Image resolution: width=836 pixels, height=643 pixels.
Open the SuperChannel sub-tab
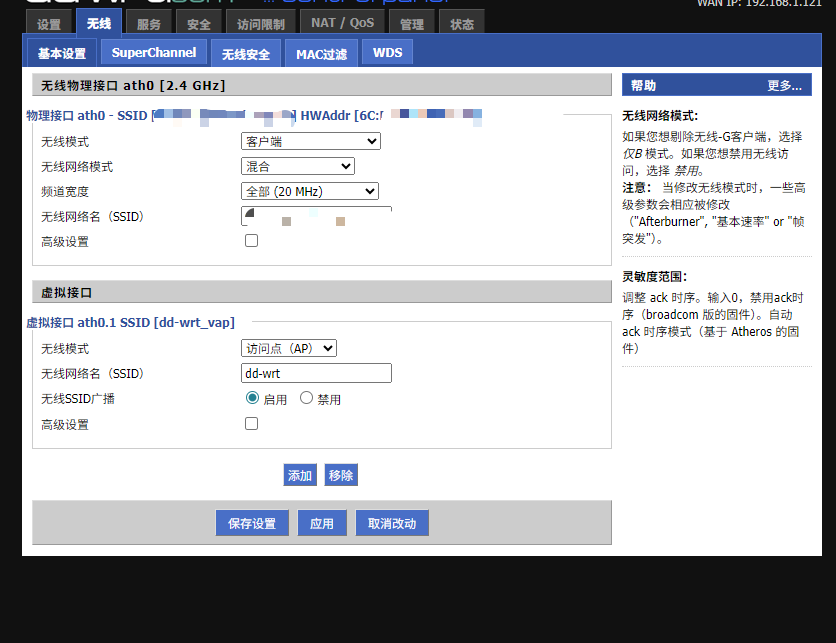click(154, 52)
